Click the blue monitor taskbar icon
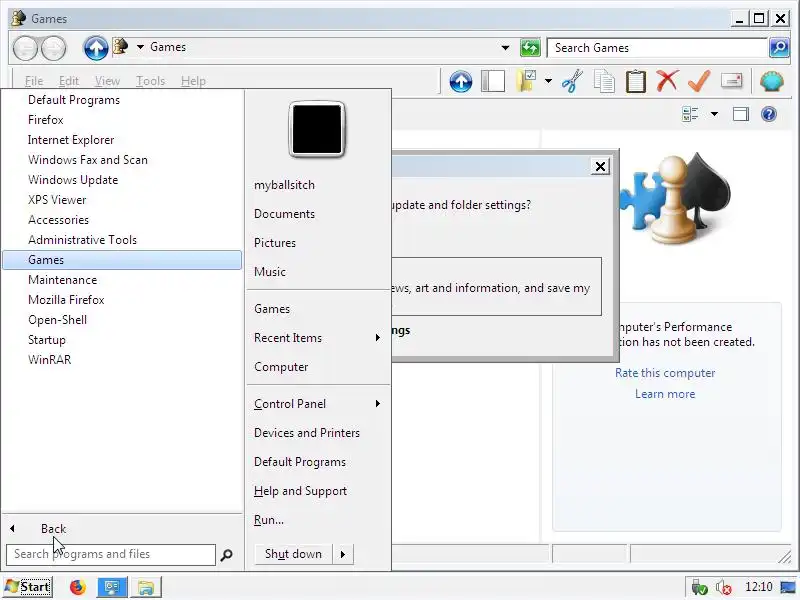Viewport: 800px width, 600px height. [112, 587]
